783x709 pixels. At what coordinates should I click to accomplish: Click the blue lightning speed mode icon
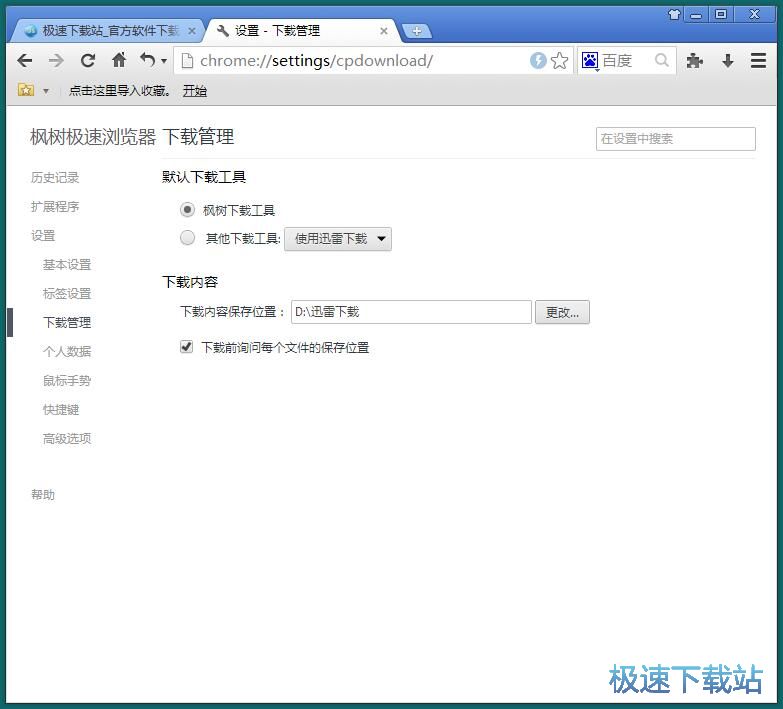tap(538, 61)
